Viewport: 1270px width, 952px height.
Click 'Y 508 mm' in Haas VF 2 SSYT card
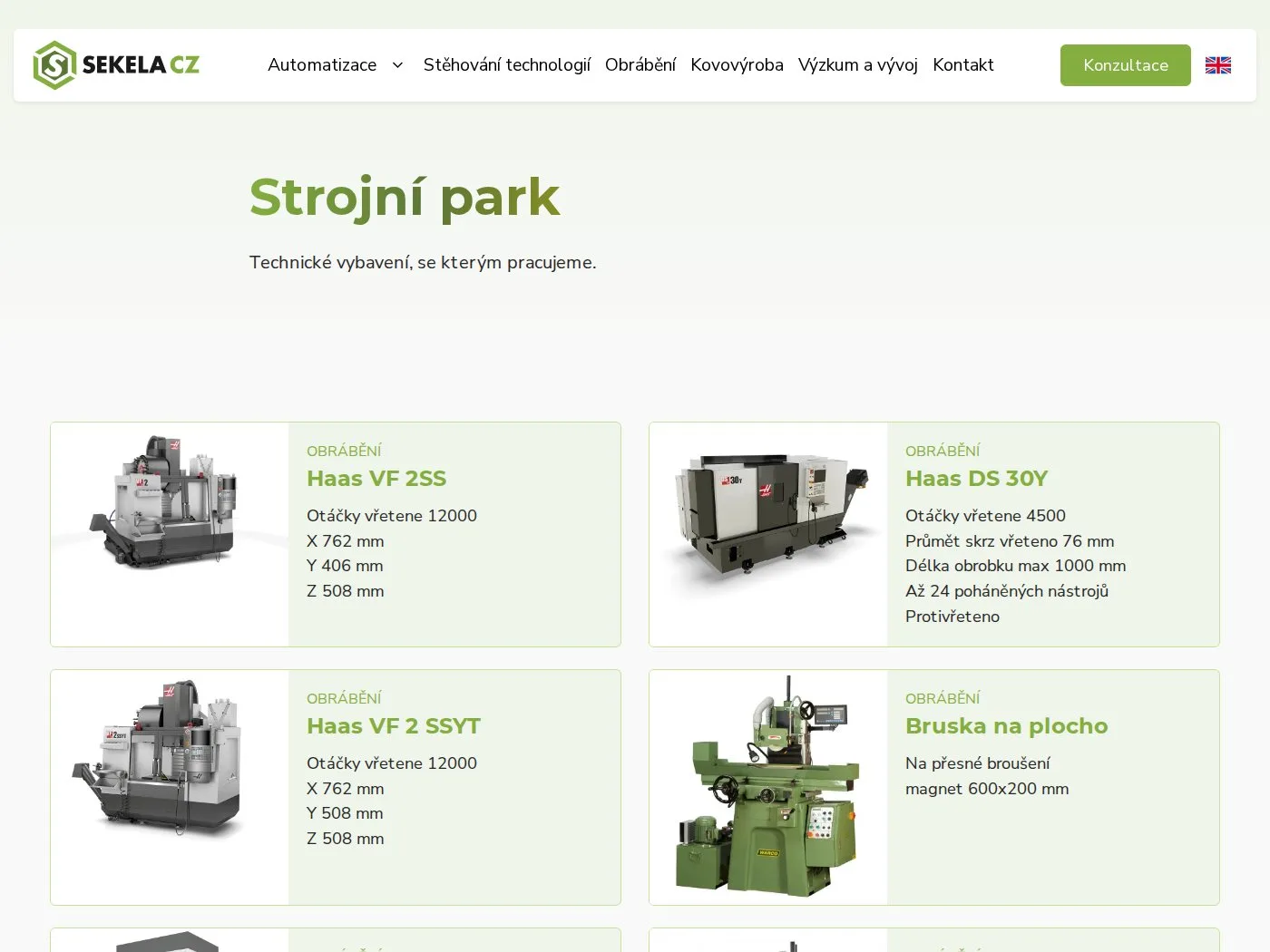(x=345, y=813)
